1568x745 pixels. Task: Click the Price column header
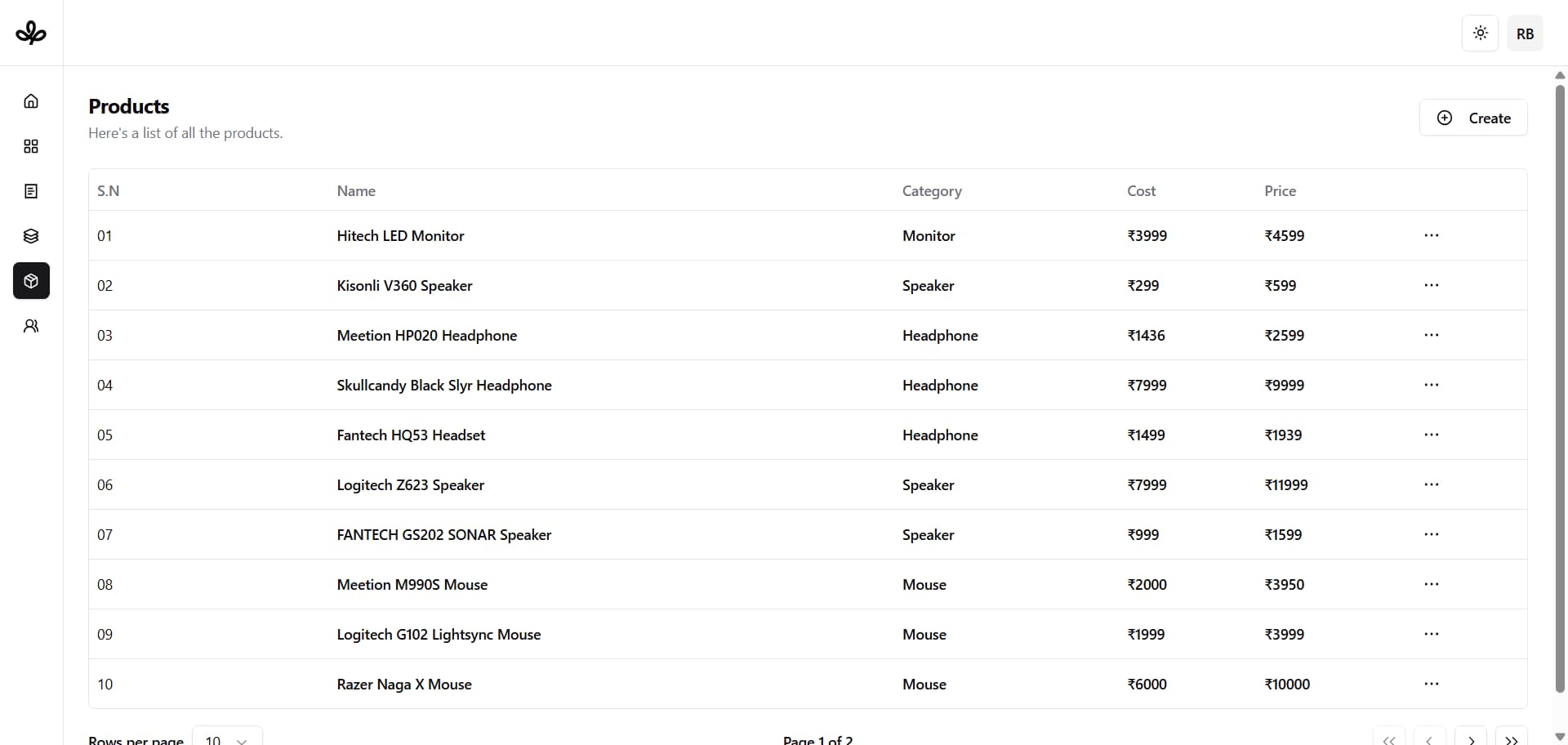[1281, 191]
